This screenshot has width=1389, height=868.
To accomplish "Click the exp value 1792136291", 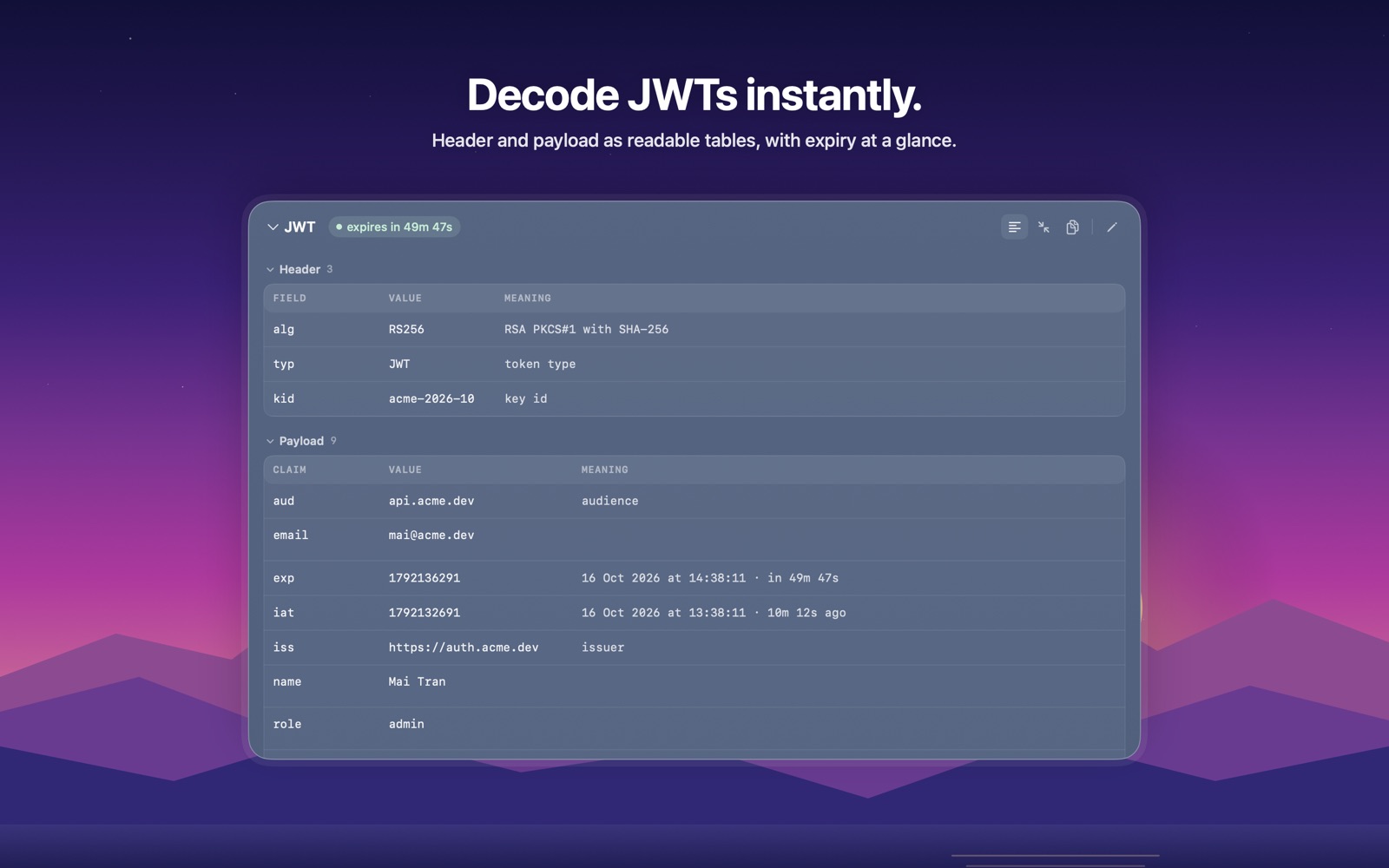I will (425, 578).
